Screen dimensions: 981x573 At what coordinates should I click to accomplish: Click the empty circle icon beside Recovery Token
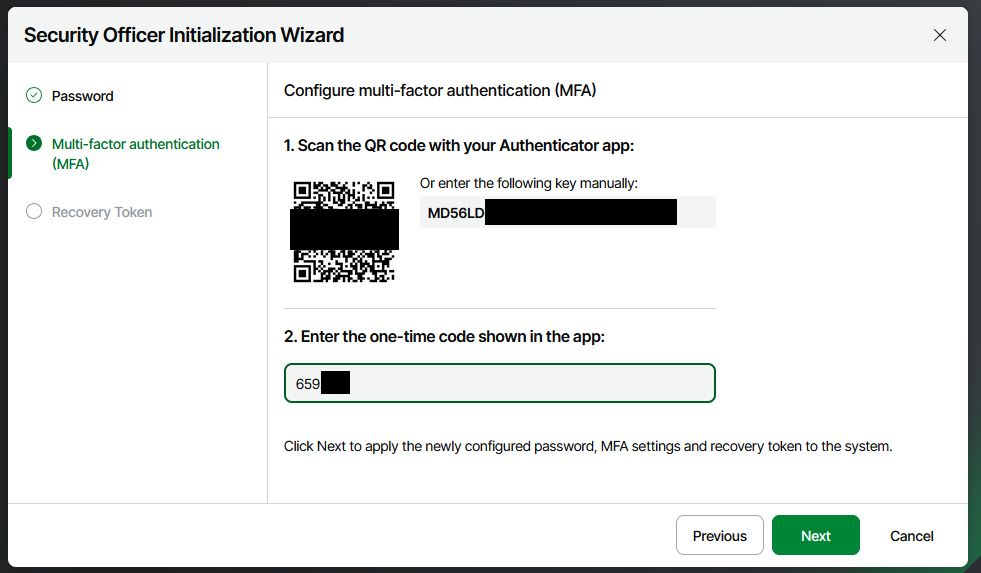(x=34, y=212)
